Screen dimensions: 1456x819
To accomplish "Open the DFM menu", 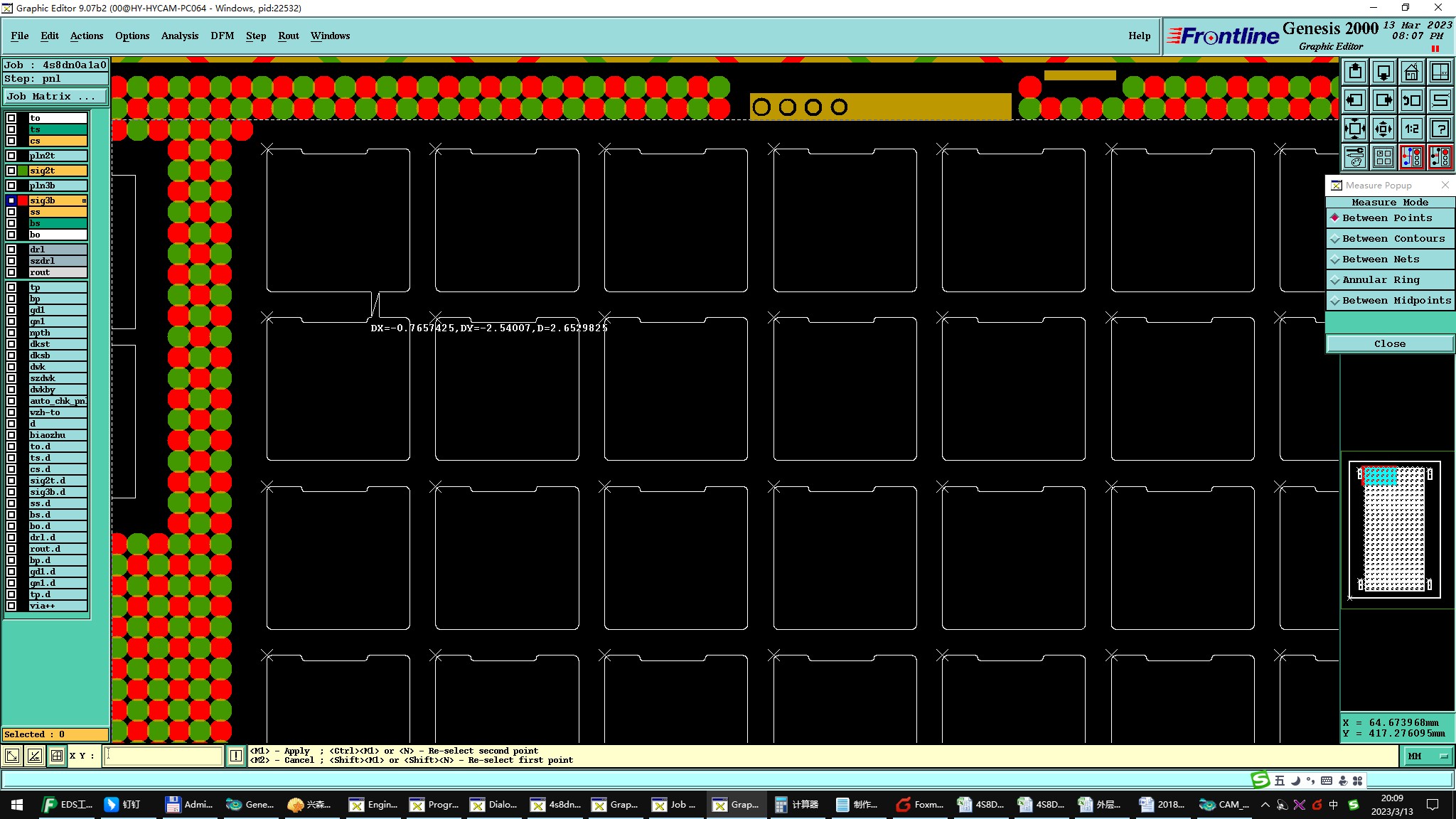I will [222, 36].
